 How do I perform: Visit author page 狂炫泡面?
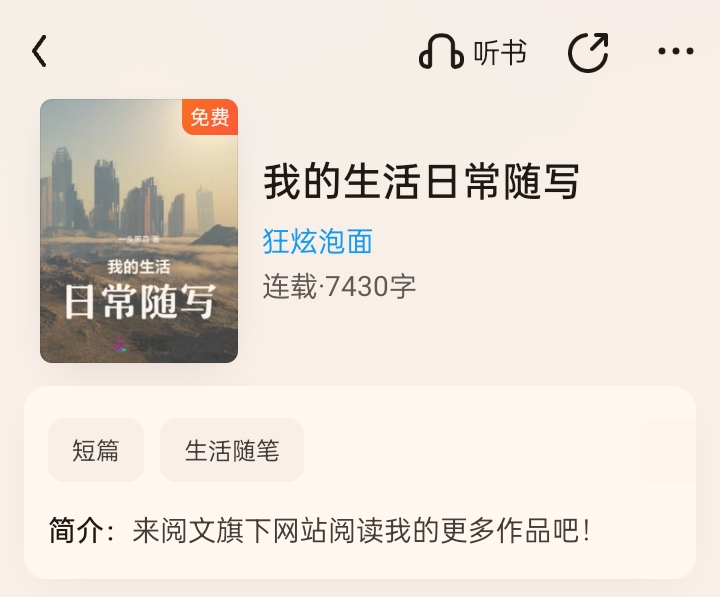point(318,241)
